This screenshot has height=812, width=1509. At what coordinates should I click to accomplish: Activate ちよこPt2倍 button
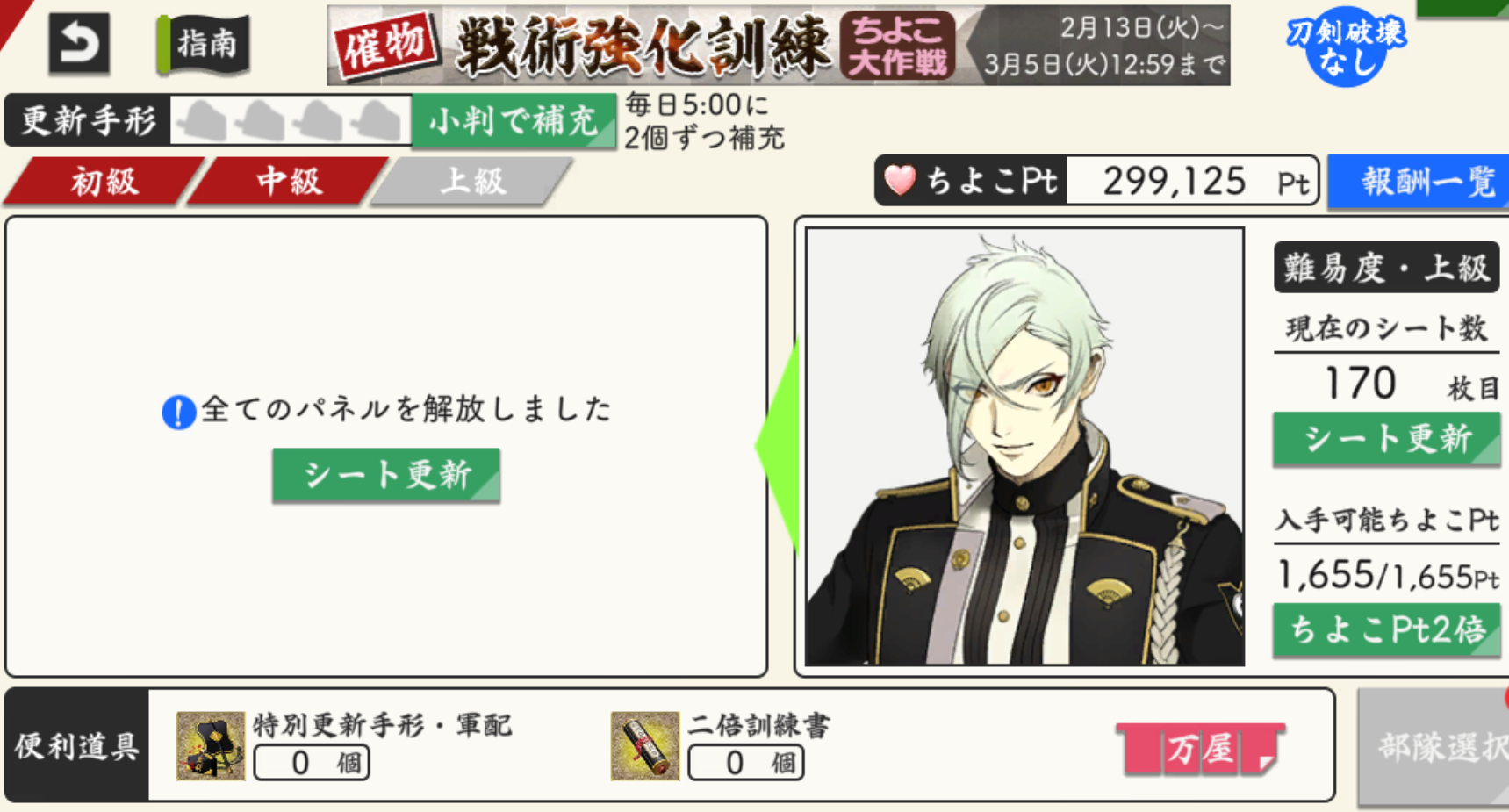click(x=1387, y=629)
